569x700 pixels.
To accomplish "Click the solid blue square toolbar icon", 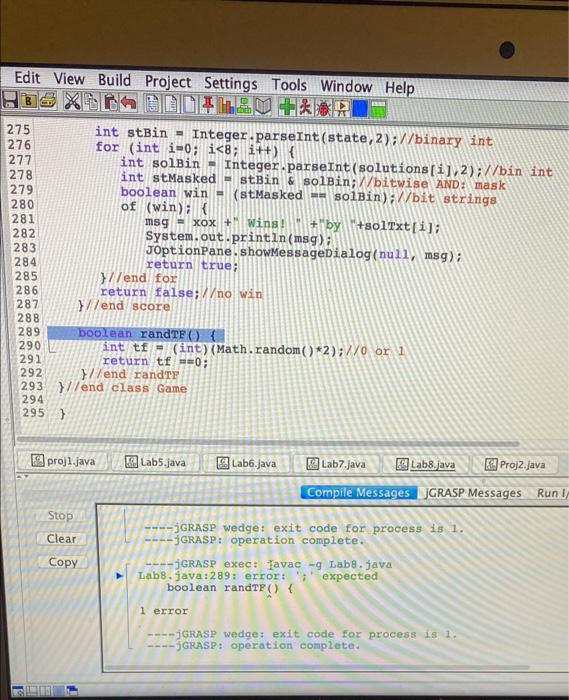I will [360, 109].
